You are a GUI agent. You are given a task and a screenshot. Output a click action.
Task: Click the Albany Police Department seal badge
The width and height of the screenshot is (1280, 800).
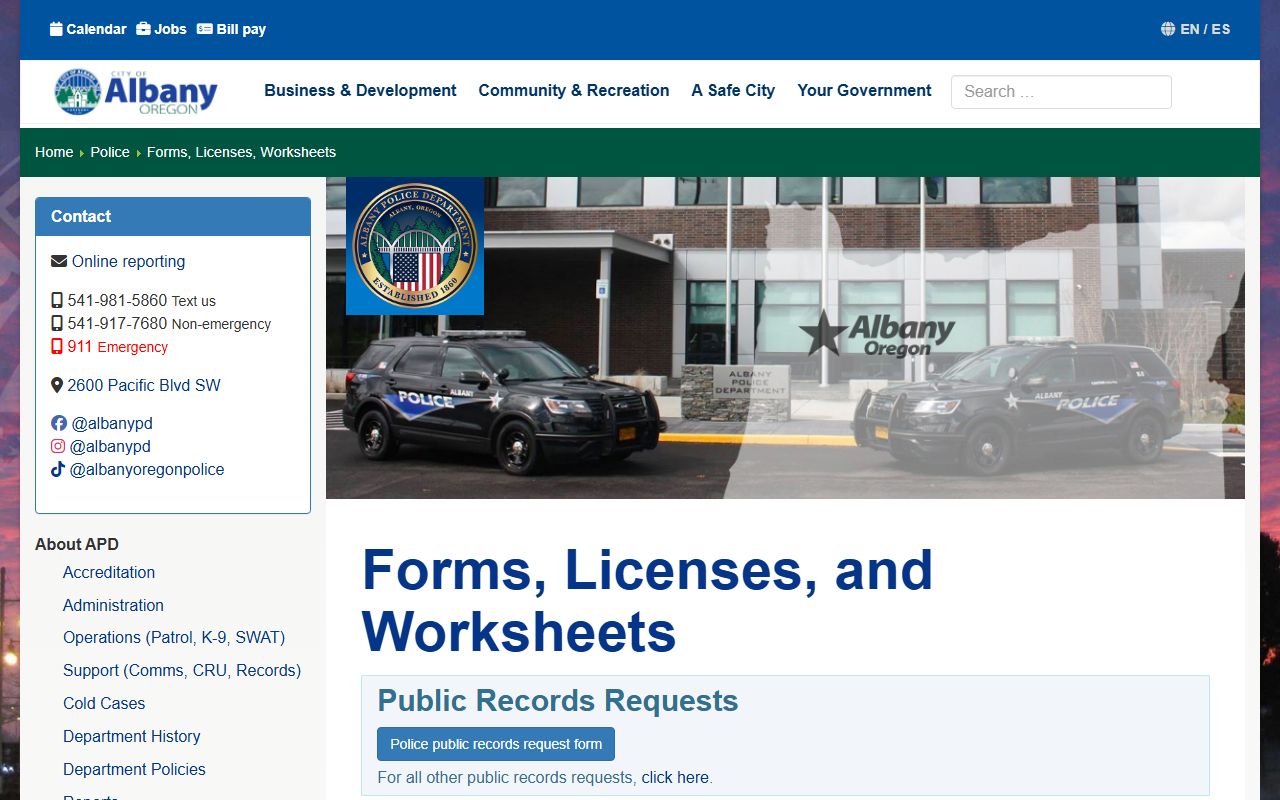415,246
